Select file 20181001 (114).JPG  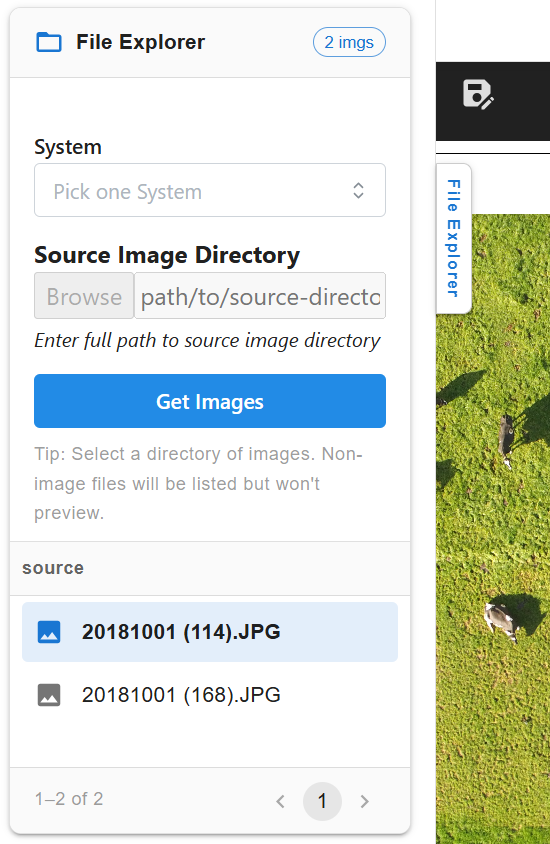[x=210, y=632]
